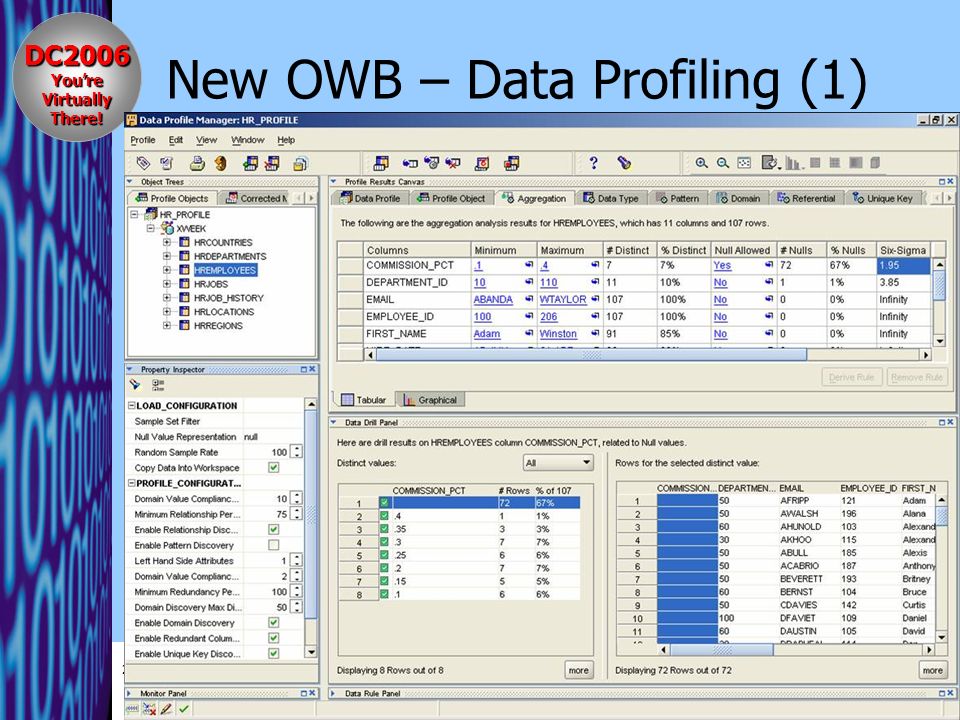The height and width of the screenshot is (720, 960).
Task: Click drill arrow beside DEPARTMENT_ID Null Allowed
Action: click(x=769, y=282)
